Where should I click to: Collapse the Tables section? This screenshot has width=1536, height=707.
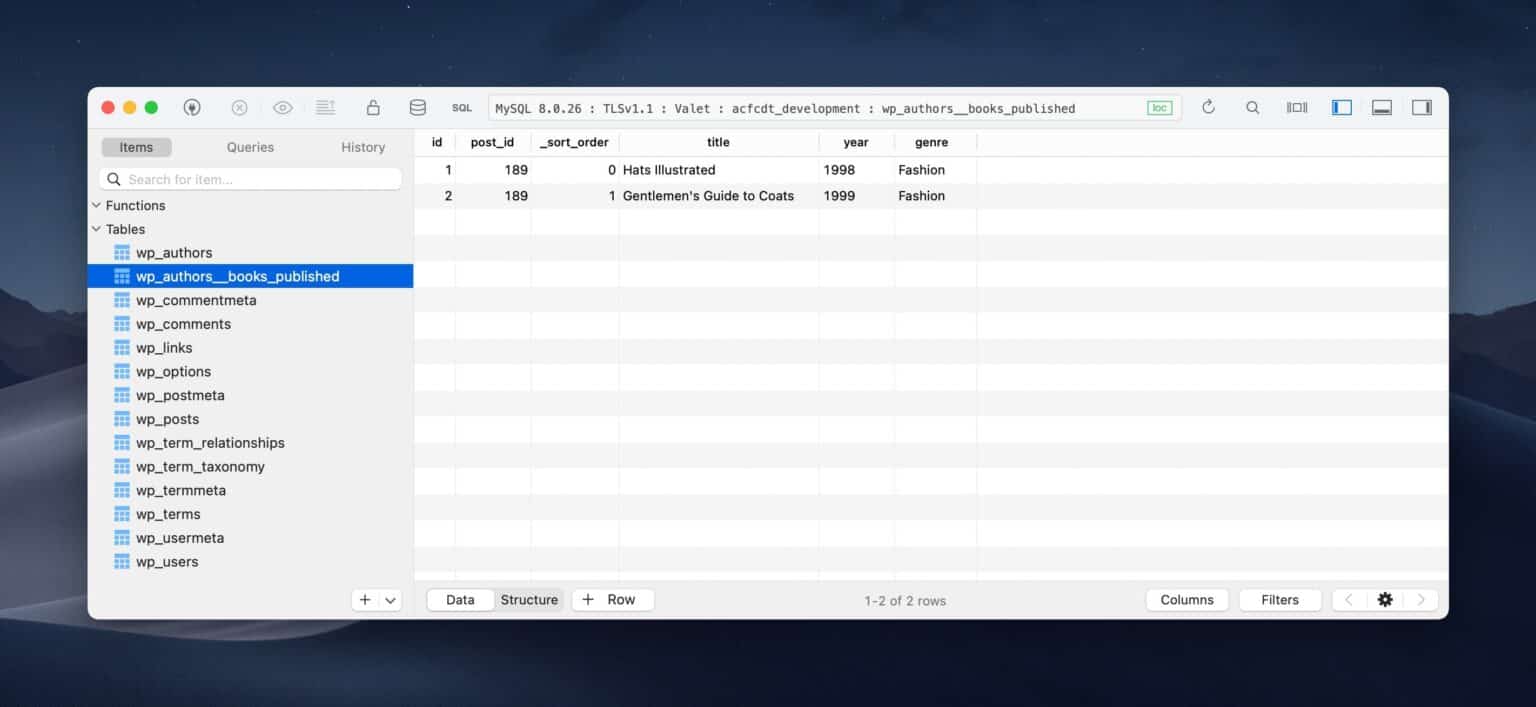click(97, 229)
